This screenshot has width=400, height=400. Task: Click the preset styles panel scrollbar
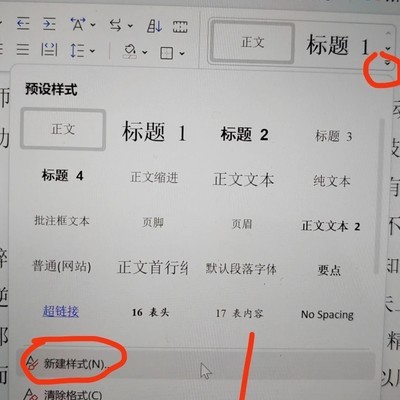[379, 197]
